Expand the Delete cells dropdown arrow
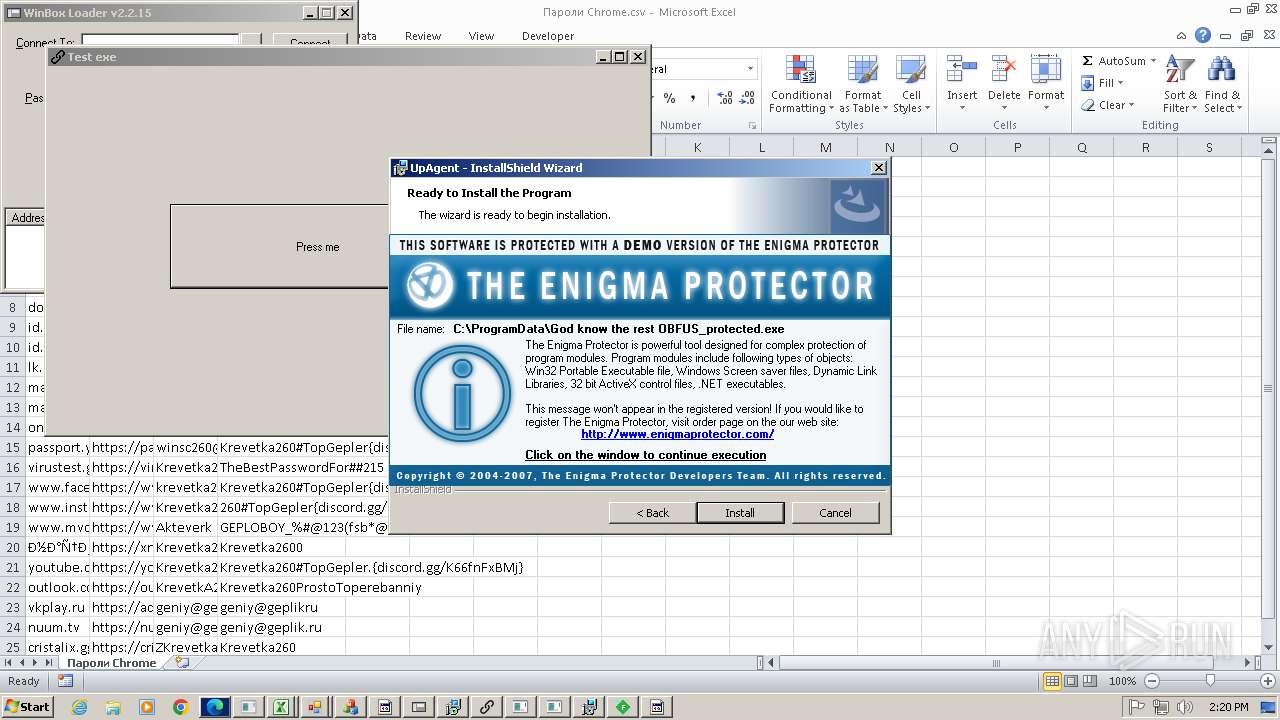The image size is (1280, 720). coord(1003,108)
